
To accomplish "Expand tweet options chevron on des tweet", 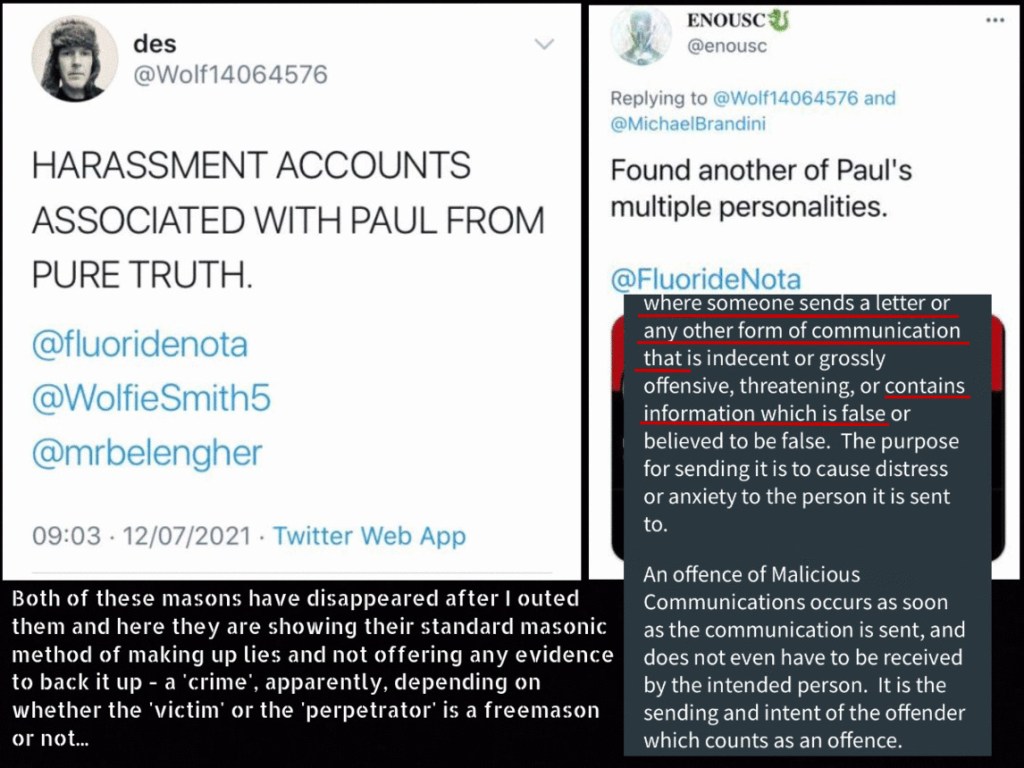I will click(544, 44).
